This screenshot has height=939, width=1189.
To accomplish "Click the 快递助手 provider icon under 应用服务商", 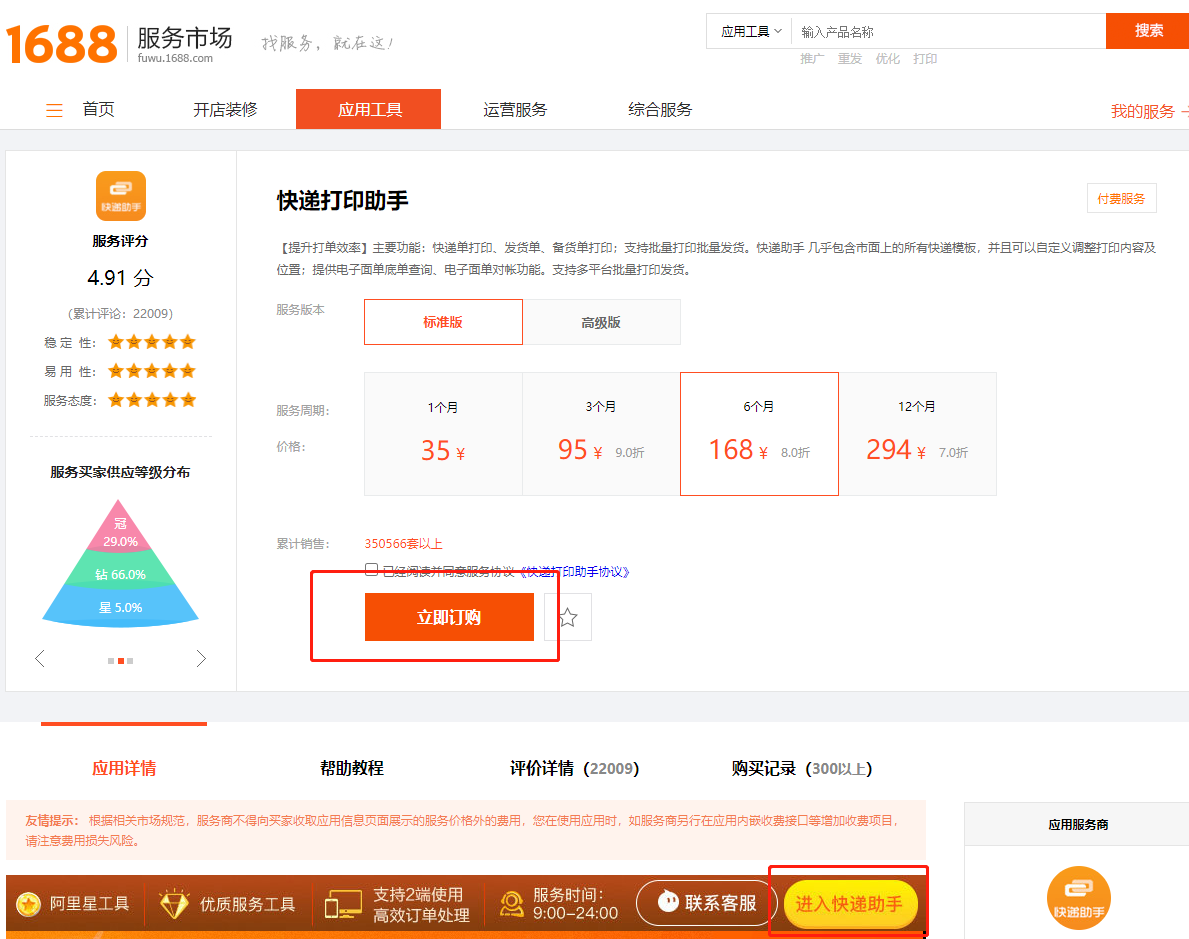I will 1078,898.
